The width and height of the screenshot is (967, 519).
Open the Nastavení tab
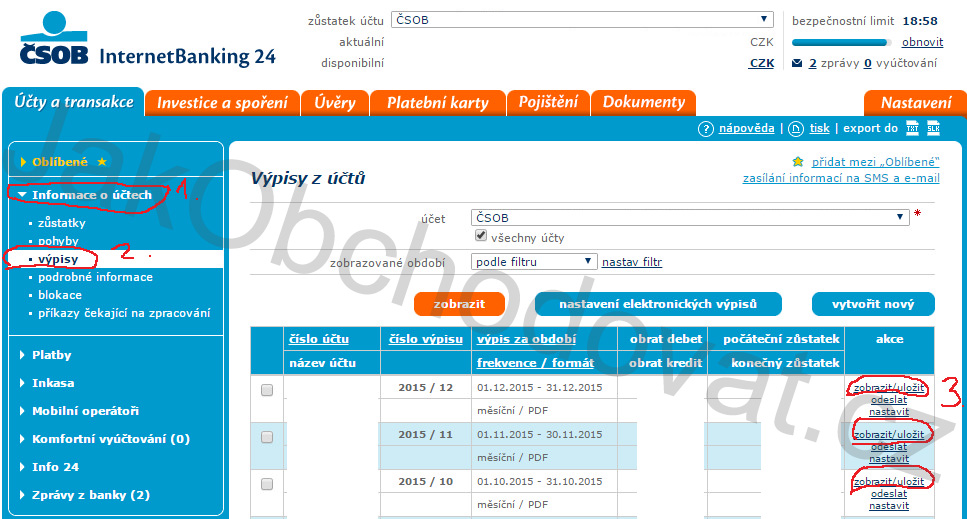pos(916,103)
